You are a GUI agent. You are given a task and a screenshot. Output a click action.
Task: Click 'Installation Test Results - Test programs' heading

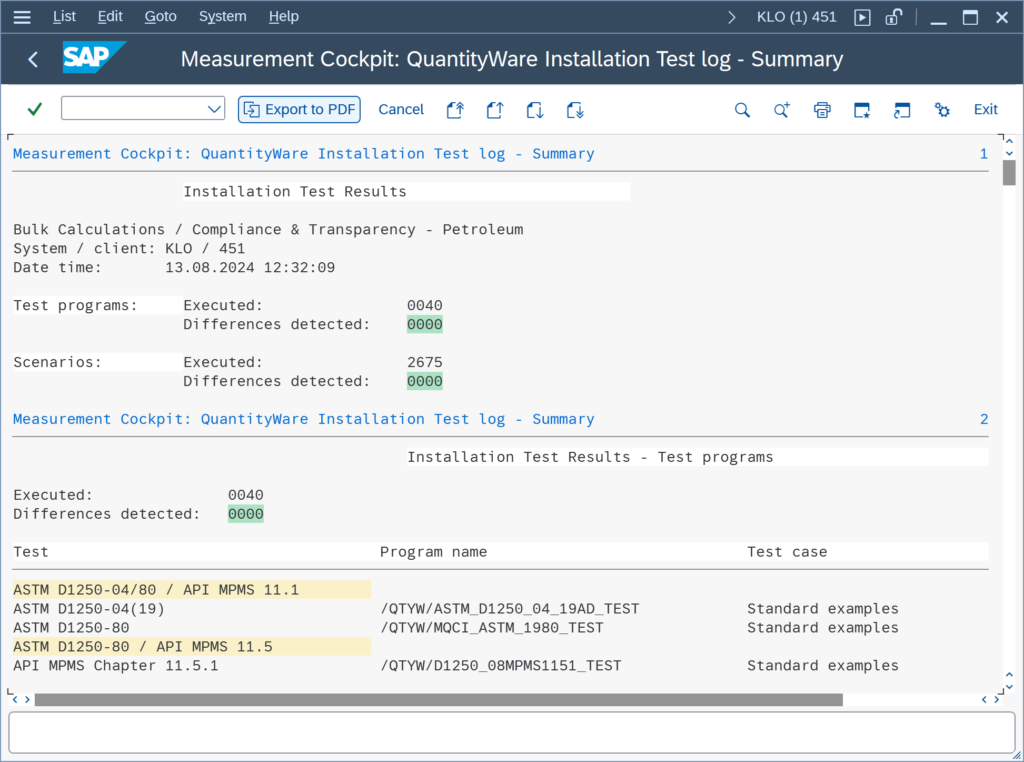(x=590, y=457)
